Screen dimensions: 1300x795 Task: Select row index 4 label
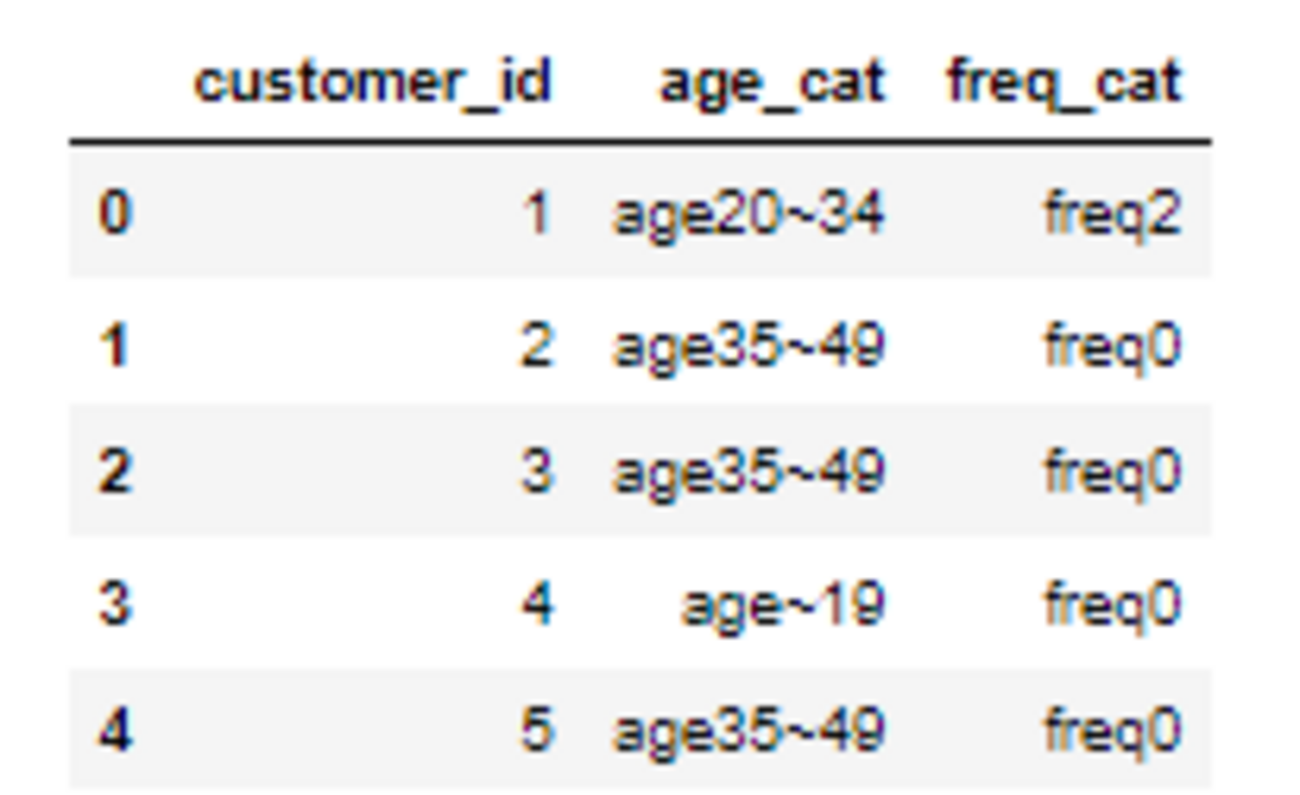click(114, 730)
